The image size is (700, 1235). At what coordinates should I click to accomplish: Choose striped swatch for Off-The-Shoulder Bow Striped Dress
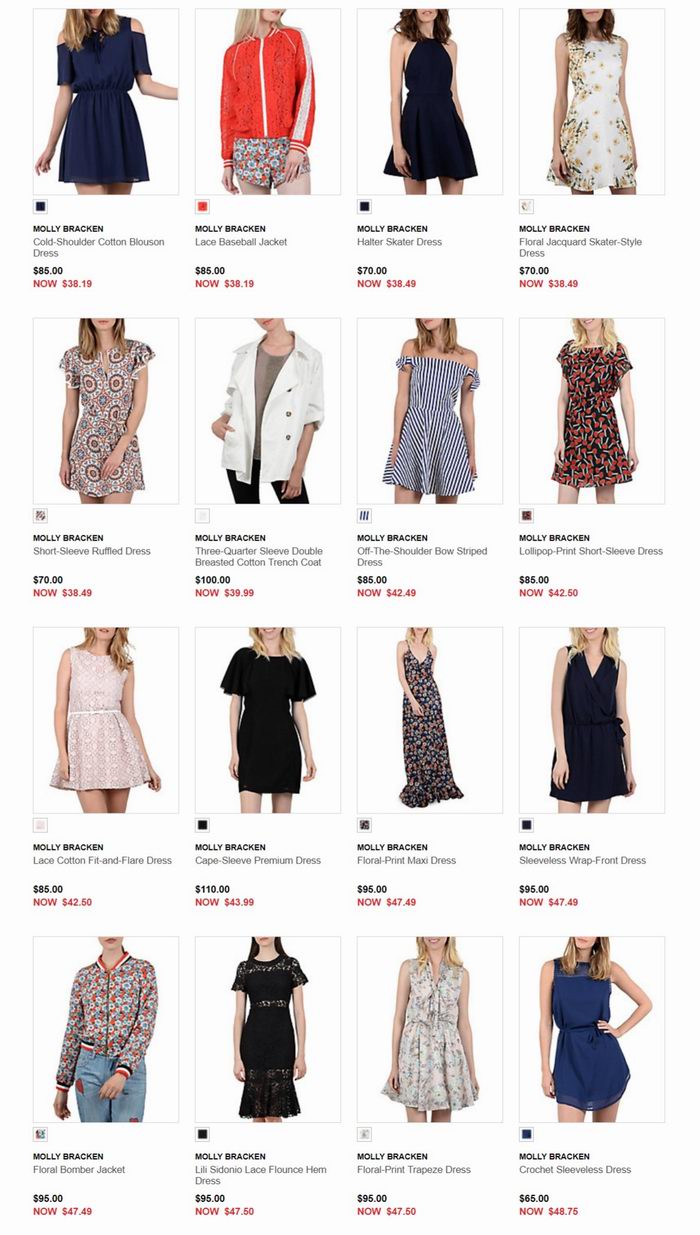(x=364, y=515)
